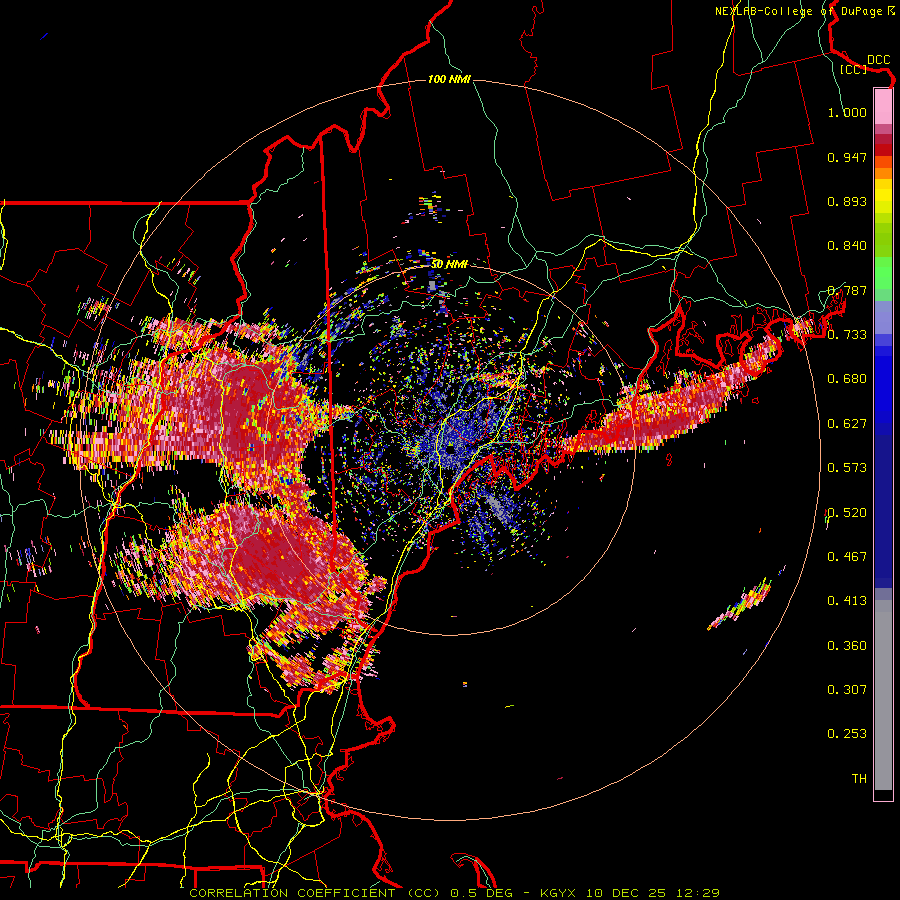This screenshot has height=900, width=900.
Task: Click the 0.5 DEG elevation text
Action: pos(481,893)
